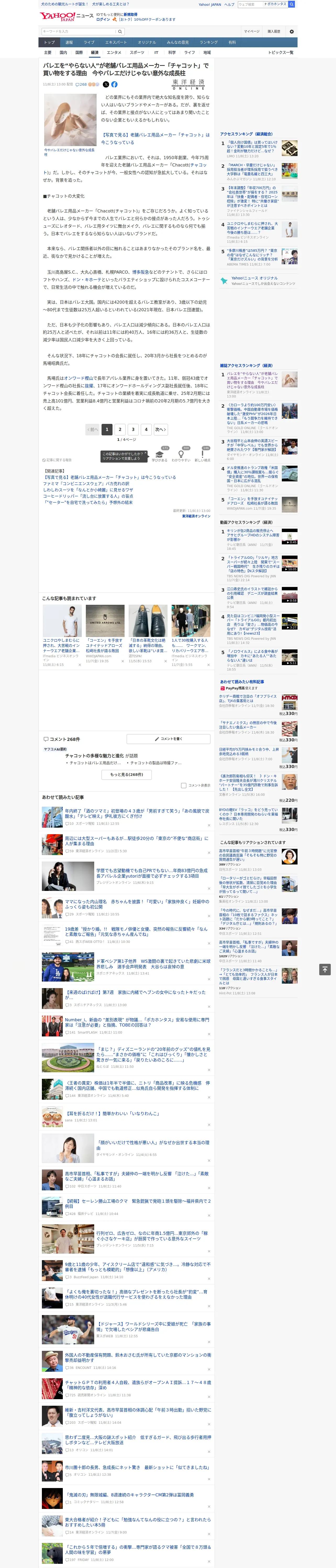Click the back-to-top arrow button

(x=325, y=970)
